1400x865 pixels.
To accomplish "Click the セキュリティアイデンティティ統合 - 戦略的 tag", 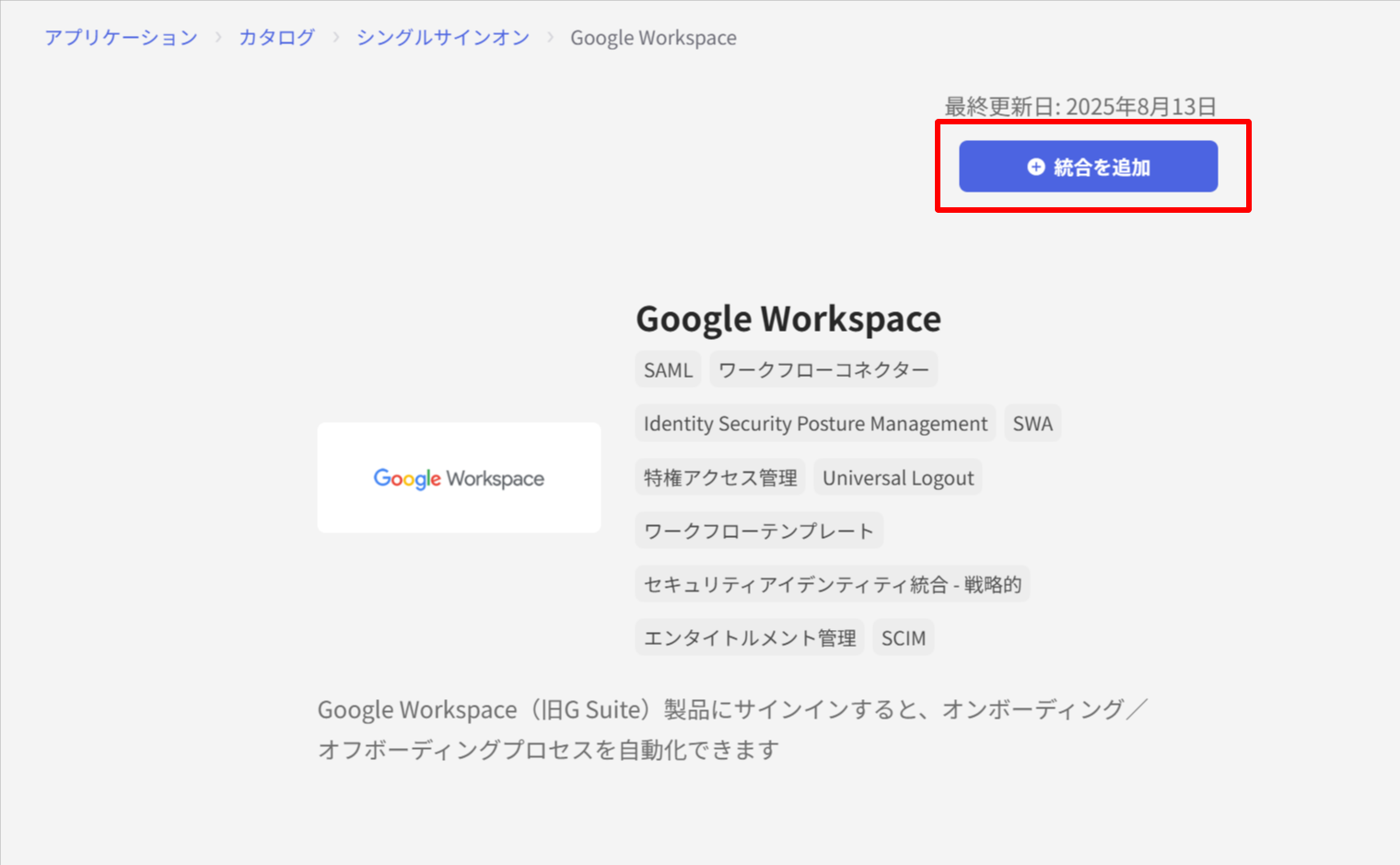I will [x=832, y=583].
